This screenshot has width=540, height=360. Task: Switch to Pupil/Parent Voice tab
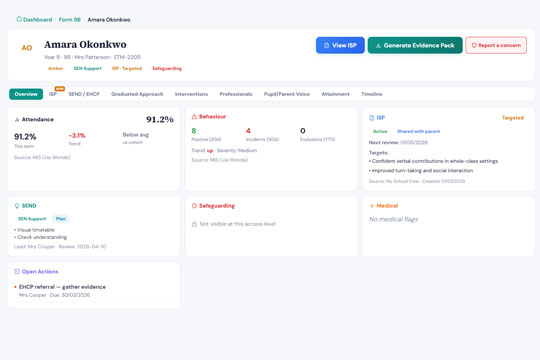point(287,94)
